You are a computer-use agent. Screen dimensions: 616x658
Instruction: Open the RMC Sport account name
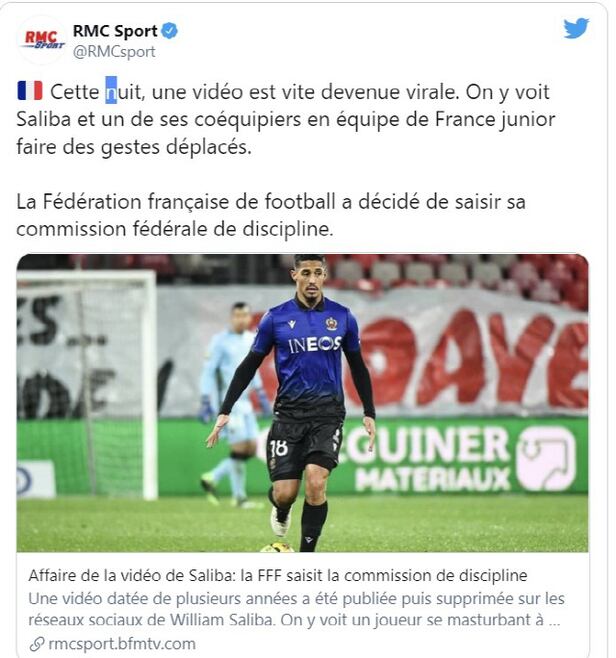pos(115,31)
